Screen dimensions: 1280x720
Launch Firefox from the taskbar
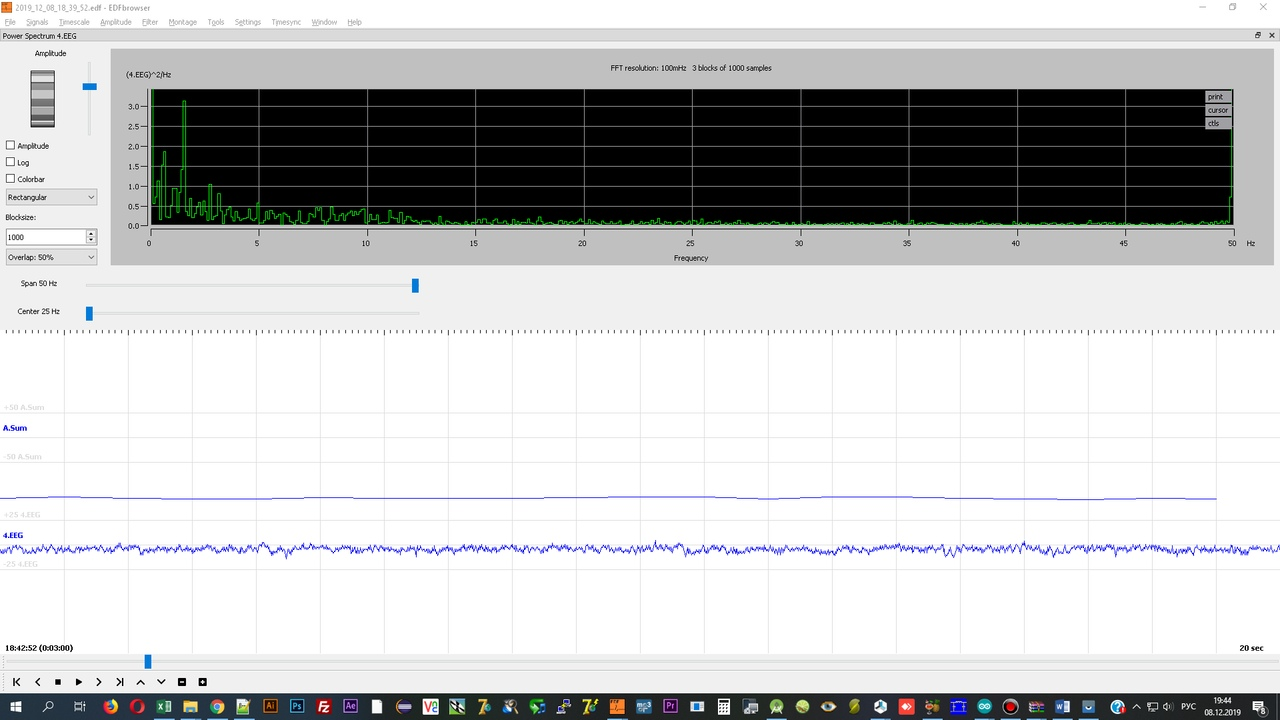point(110,707)
